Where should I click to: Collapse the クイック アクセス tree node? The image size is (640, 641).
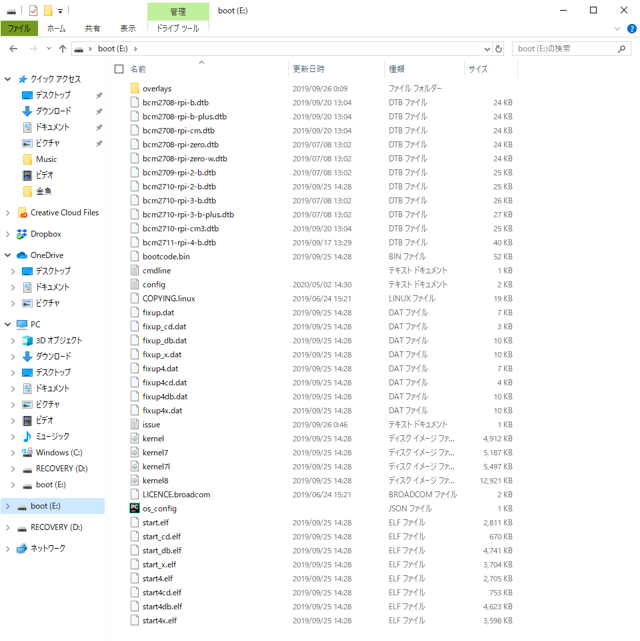[x=8, y=79]
